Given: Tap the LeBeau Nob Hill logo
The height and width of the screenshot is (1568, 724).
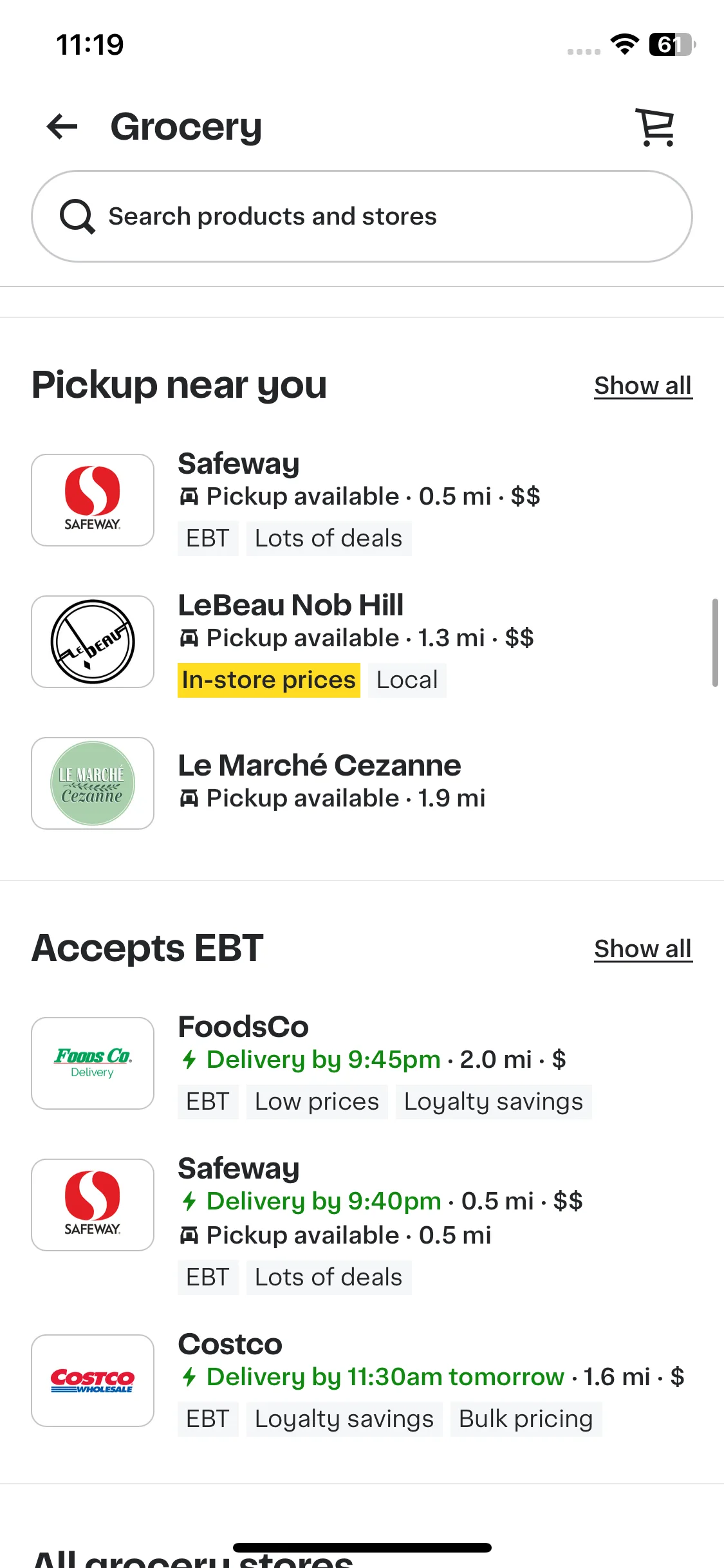Looking at the screenshot, I should [x=93, y=642].
